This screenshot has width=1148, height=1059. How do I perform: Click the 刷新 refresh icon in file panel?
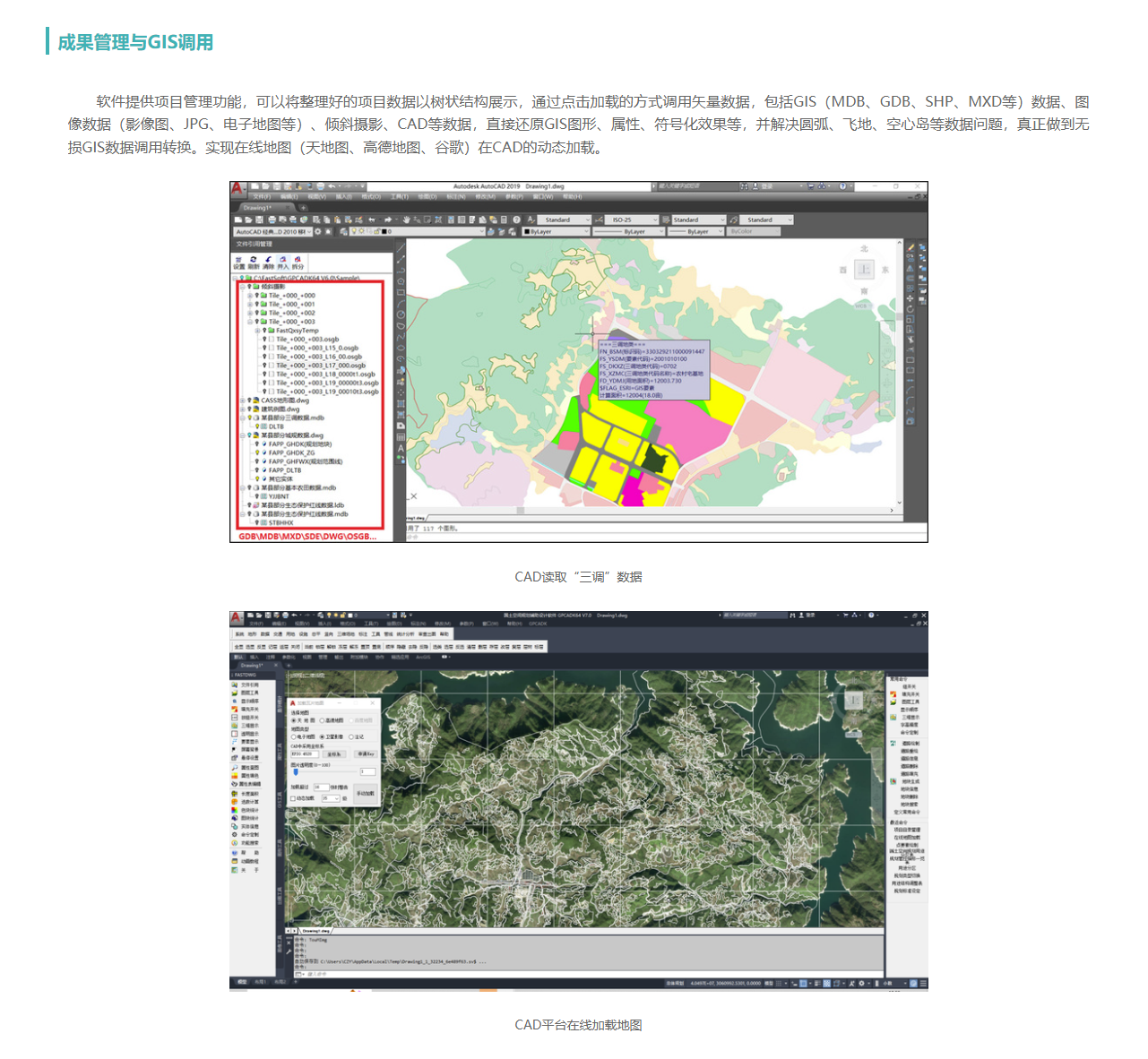[254, 262]
